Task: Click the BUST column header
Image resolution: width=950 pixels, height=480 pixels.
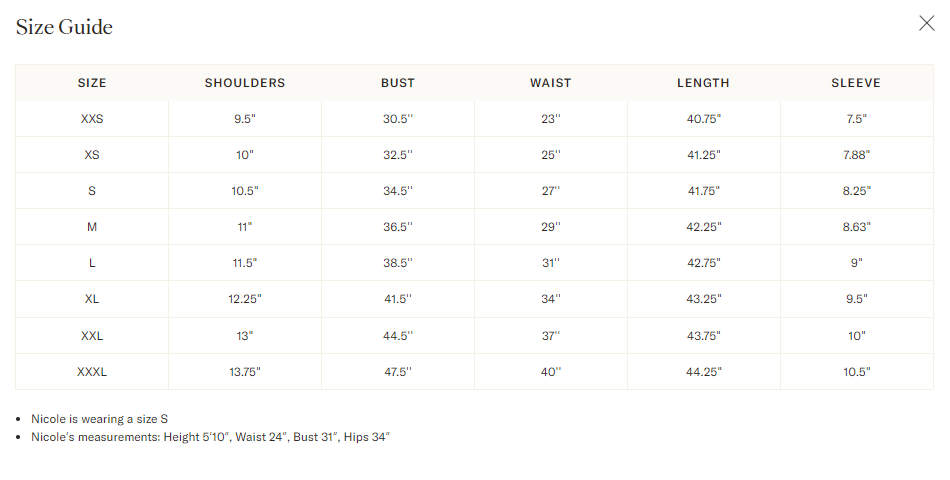Action: (x=398, y=83)
